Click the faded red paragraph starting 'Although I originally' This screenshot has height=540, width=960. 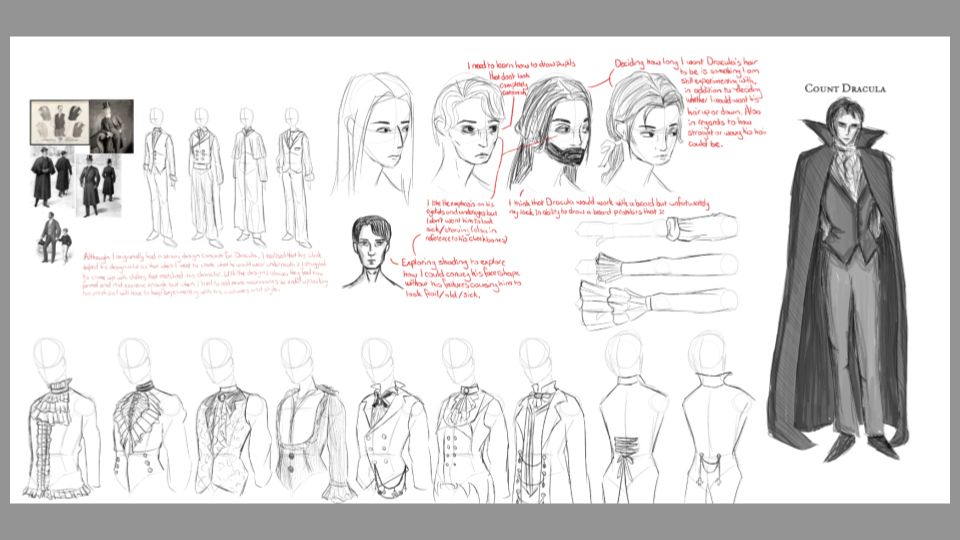[x=205, y=273]
